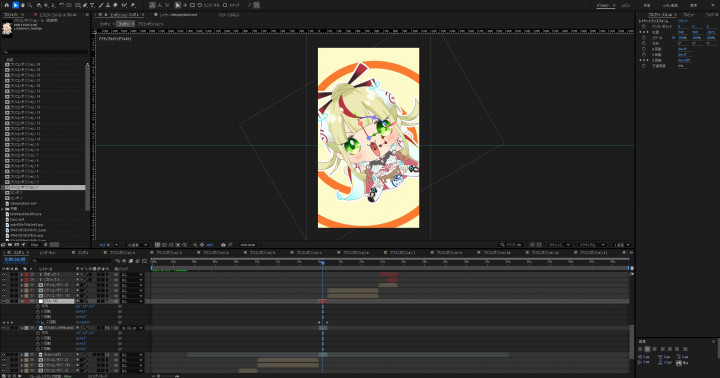Click the new folder icon in Project panel
720x378 pixels.
coord(10,245)
